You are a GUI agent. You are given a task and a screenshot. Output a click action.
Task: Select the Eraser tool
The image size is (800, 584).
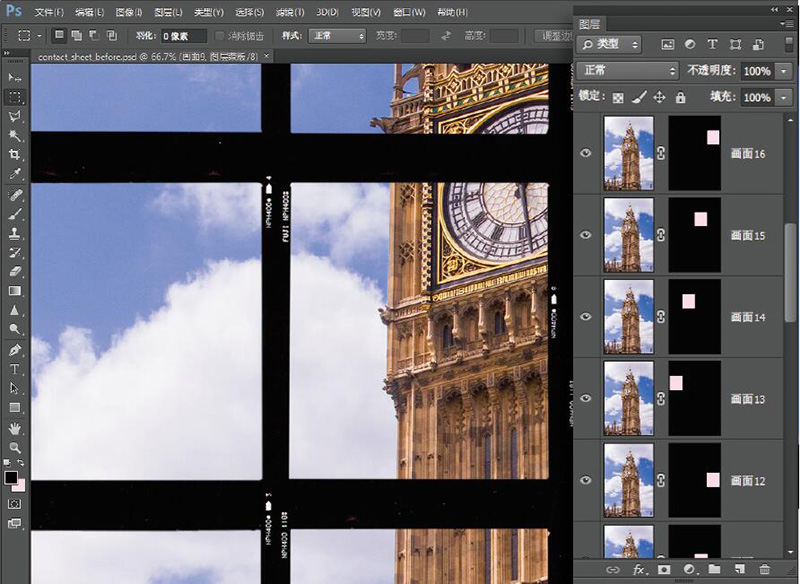tap(15, 271)
